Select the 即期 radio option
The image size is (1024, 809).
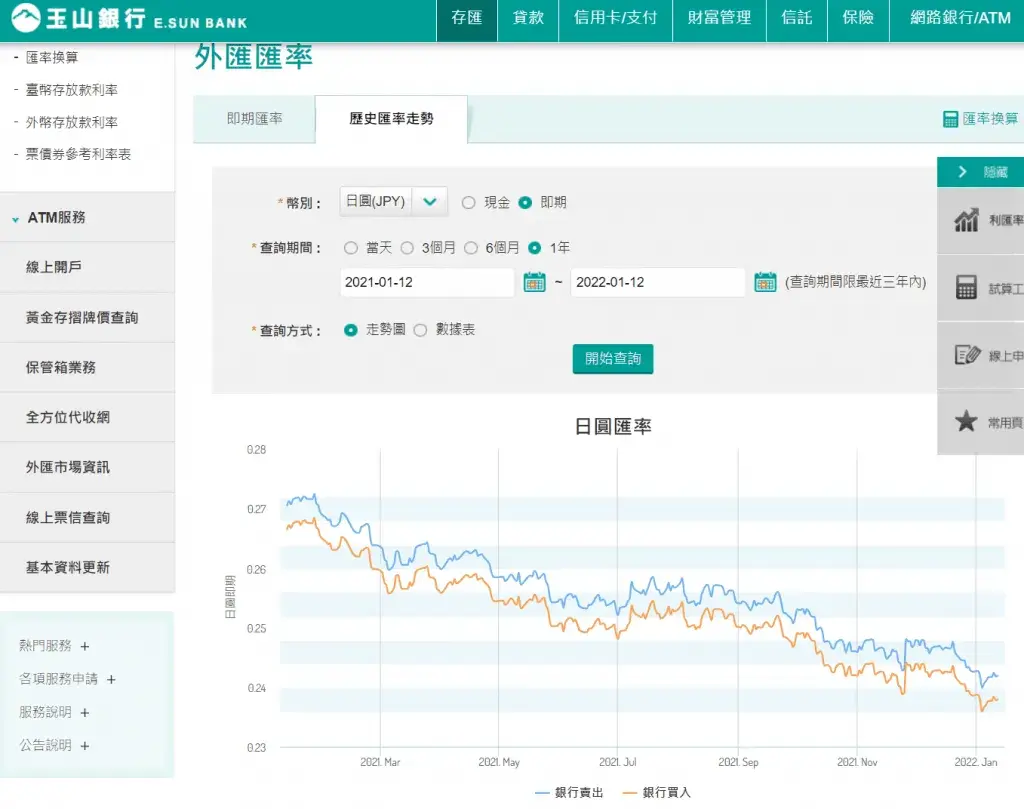click(x=525, y=202)
